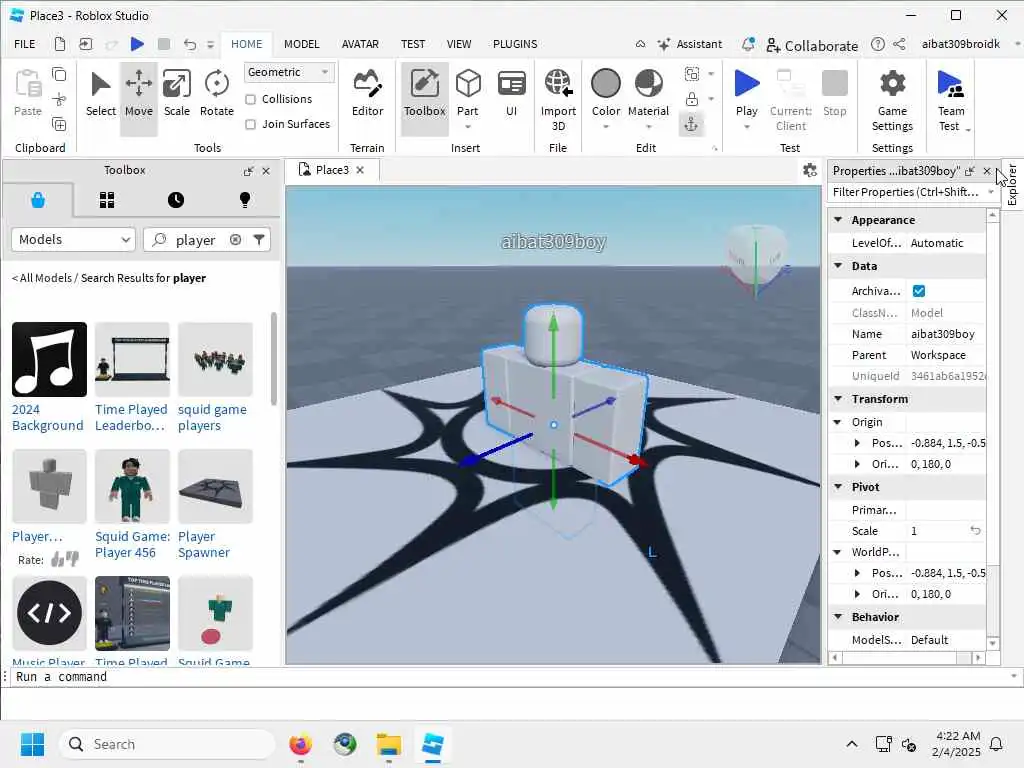Open viewport settings gear
This screenshot has width=1024, height=768.
coord(810,170)
